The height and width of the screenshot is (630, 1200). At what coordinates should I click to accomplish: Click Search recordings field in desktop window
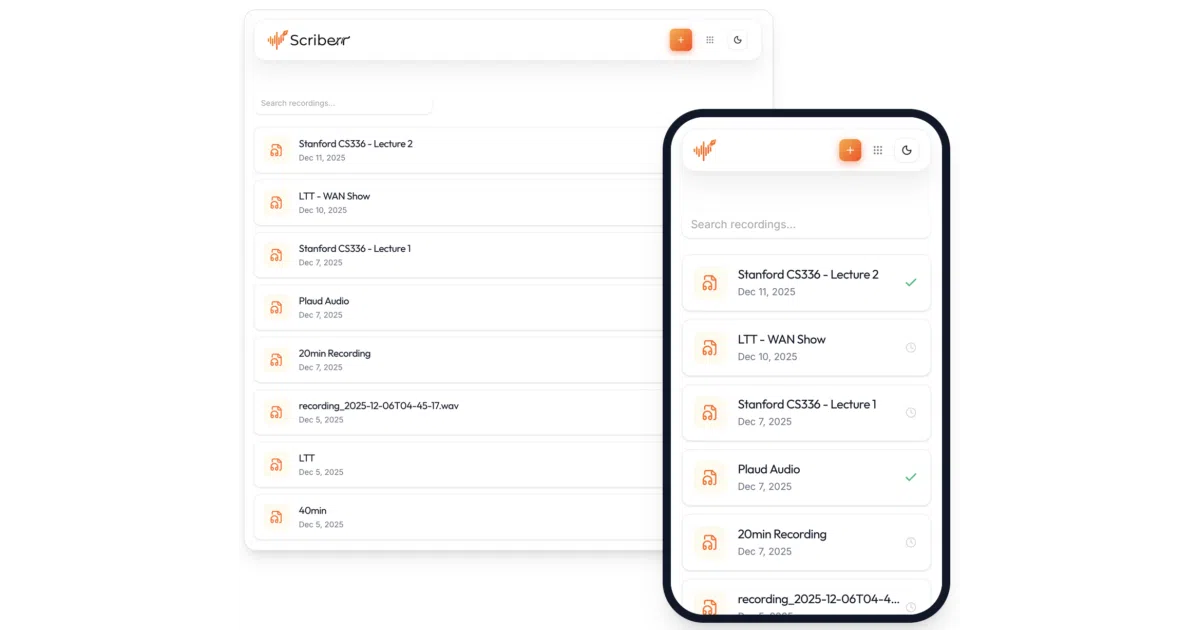[343, 103]
